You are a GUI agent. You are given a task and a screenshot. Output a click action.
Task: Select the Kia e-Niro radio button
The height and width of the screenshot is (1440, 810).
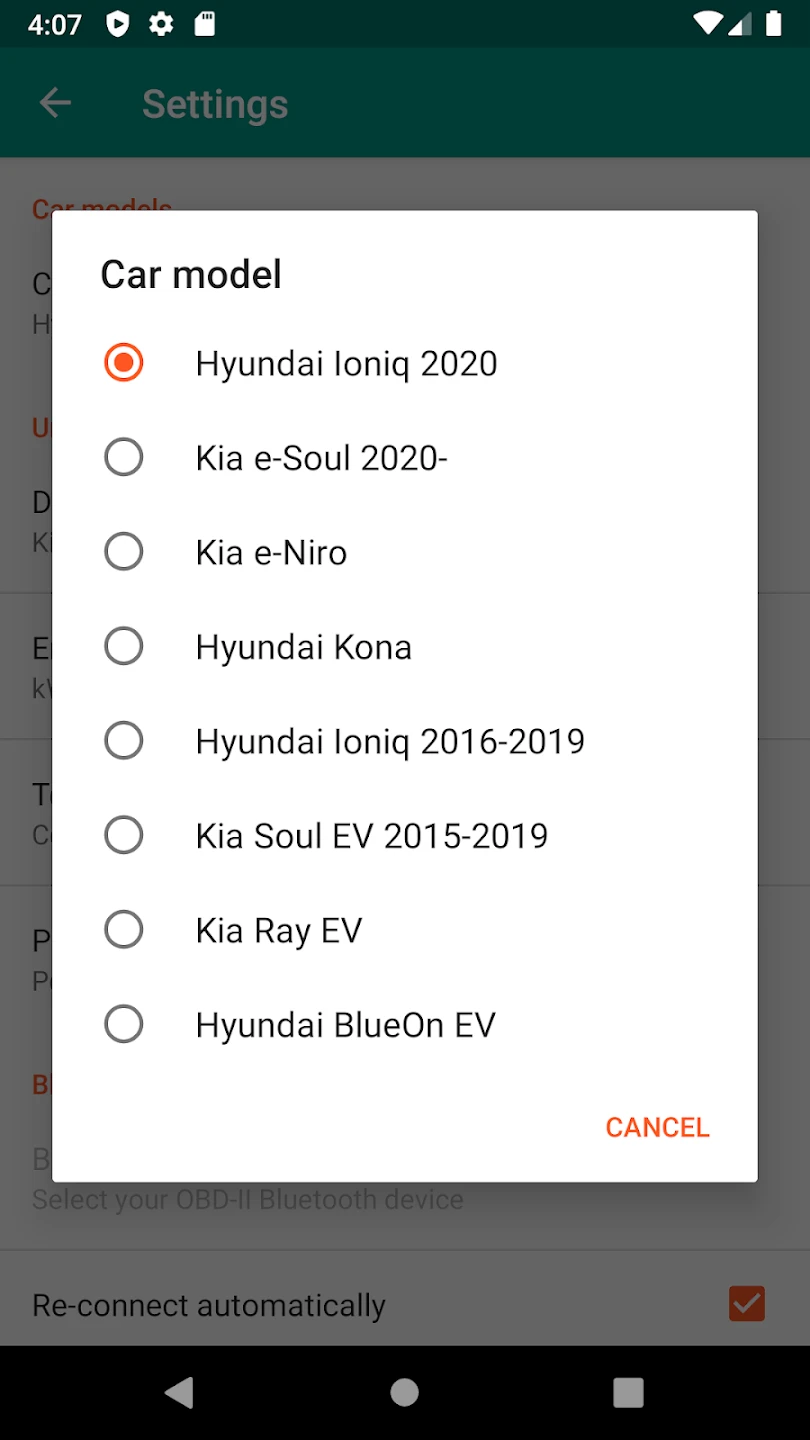tap(124, 552)
